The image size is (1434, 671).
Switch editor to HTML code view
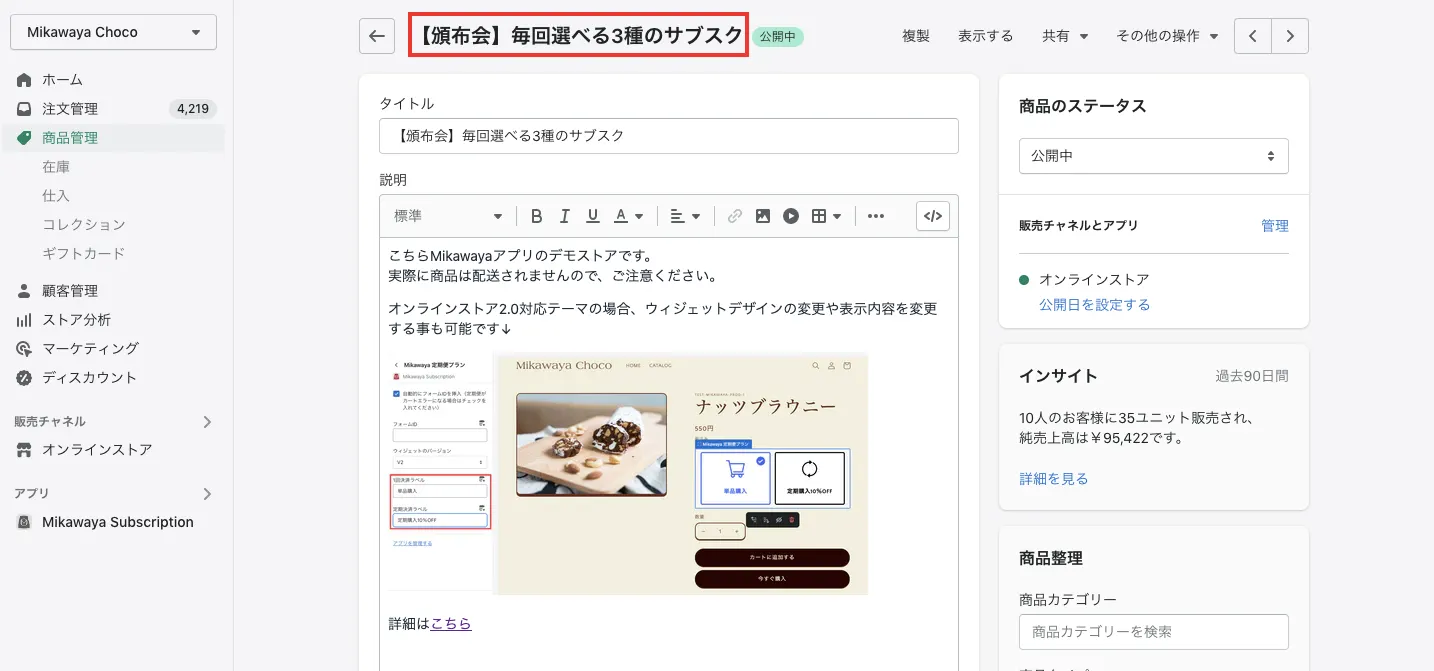click(x=933, y=216)
